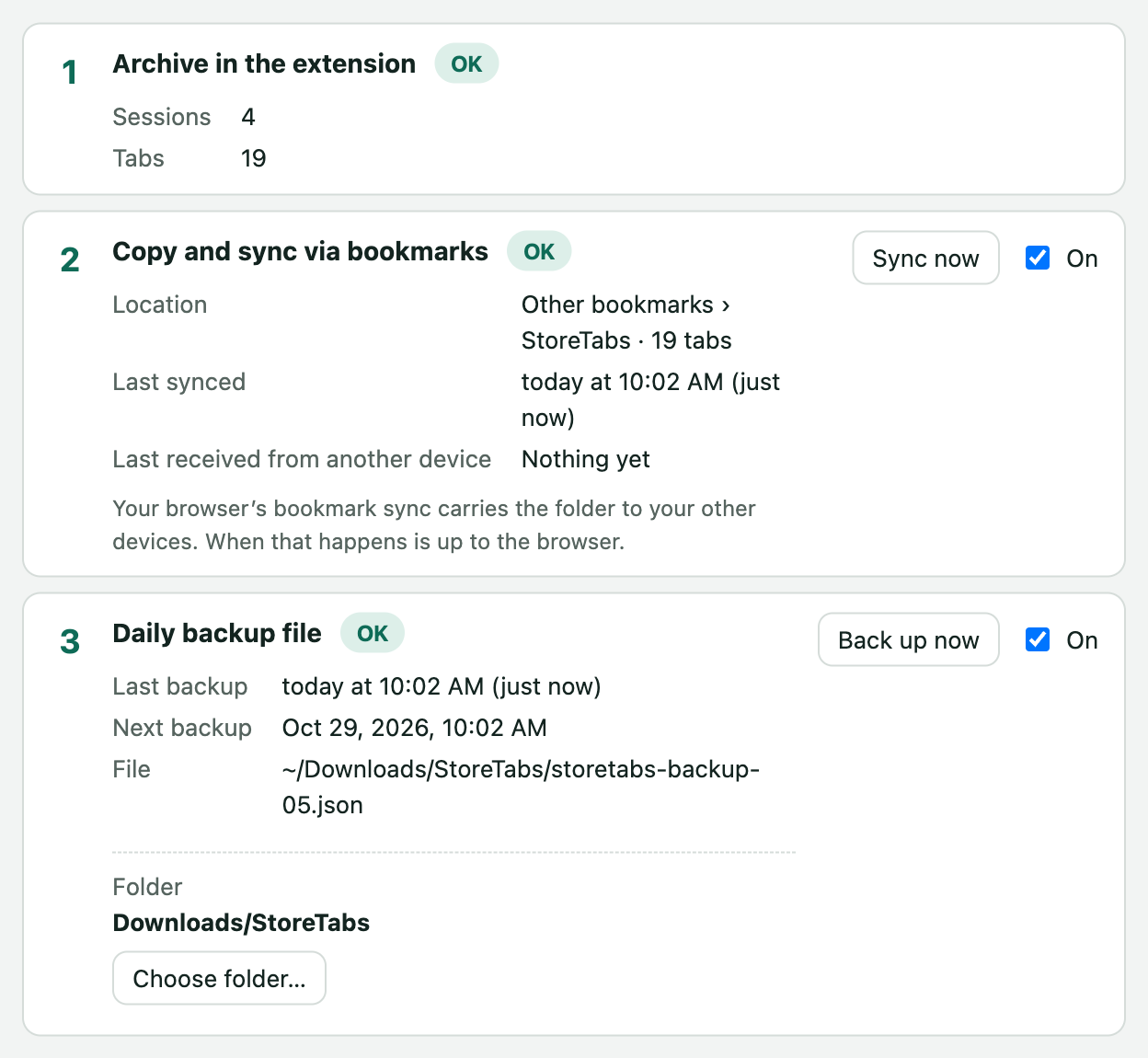
Task: Click the 'Last backup' label
Action: tap(180, 686)
